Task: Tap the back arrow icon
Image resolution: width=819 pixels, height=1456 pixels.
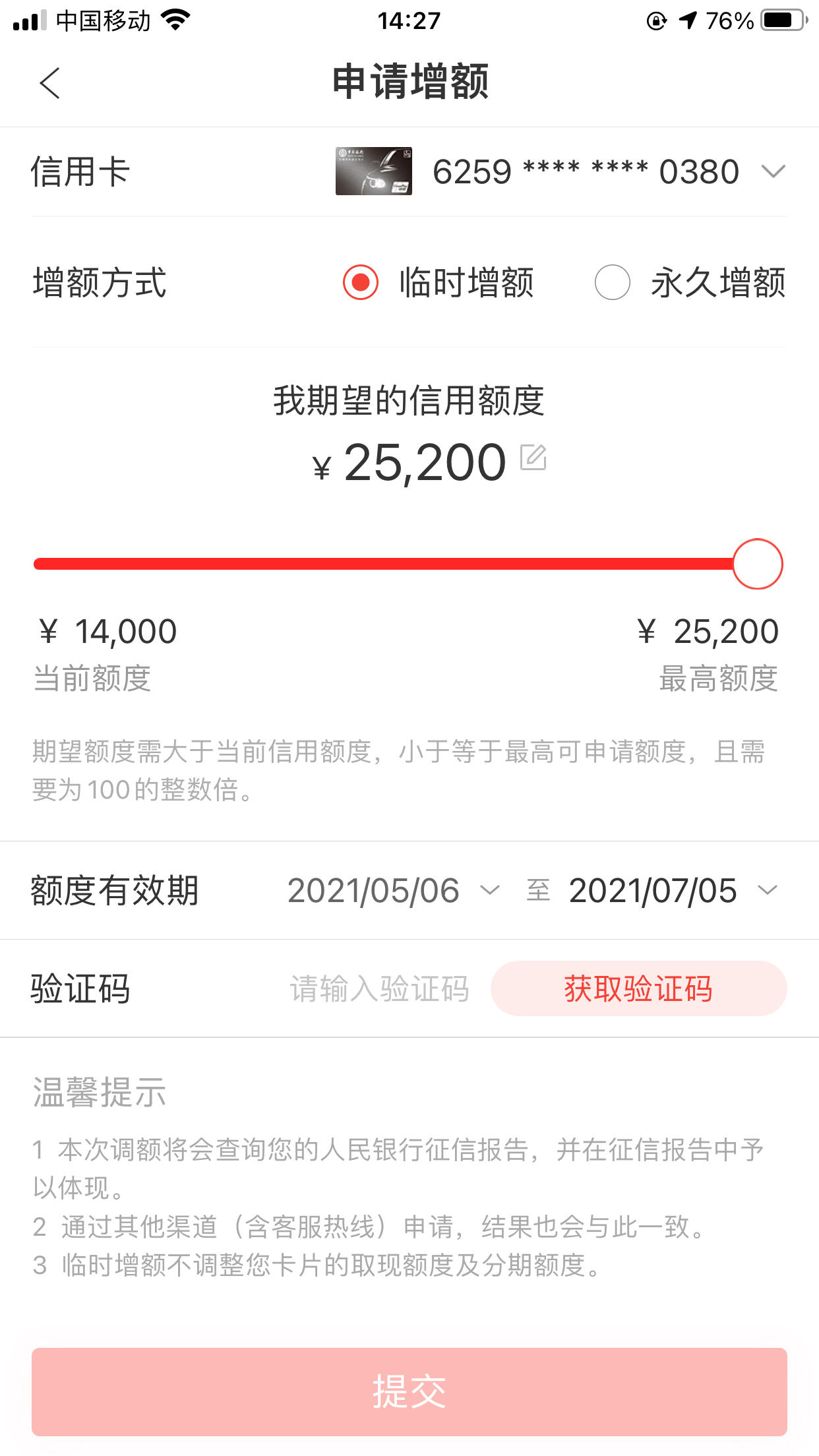Action: [x=49, y=83]
